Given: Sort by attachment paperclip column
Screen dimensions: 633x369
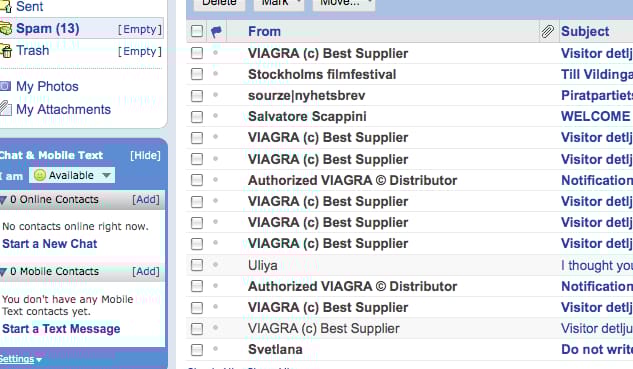Looking at the screenshot, I should [x=547, y=31].
